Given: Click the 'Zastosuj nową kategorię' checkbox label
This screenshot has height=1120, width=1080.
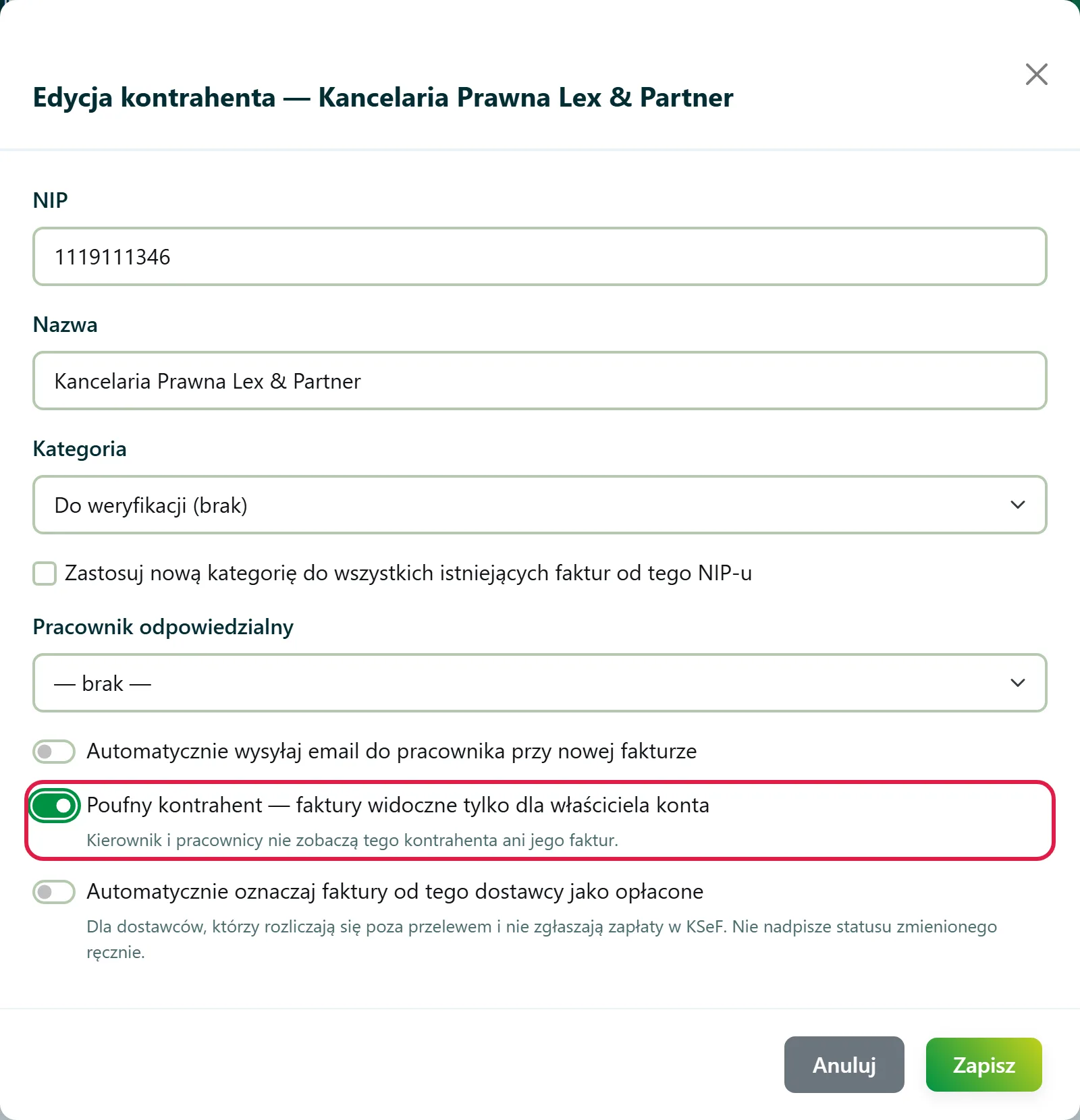Looking at the screenshot, I should pos(408,573).
